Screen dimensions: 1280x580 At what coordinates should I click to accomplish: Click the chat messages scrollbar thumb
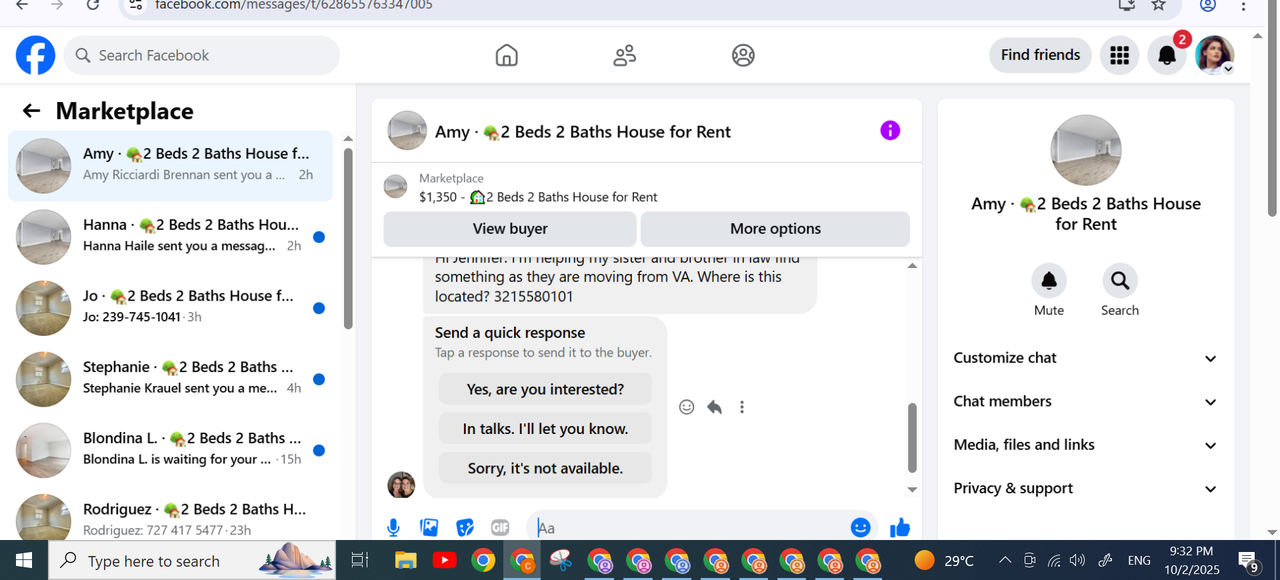coord(912,437)
